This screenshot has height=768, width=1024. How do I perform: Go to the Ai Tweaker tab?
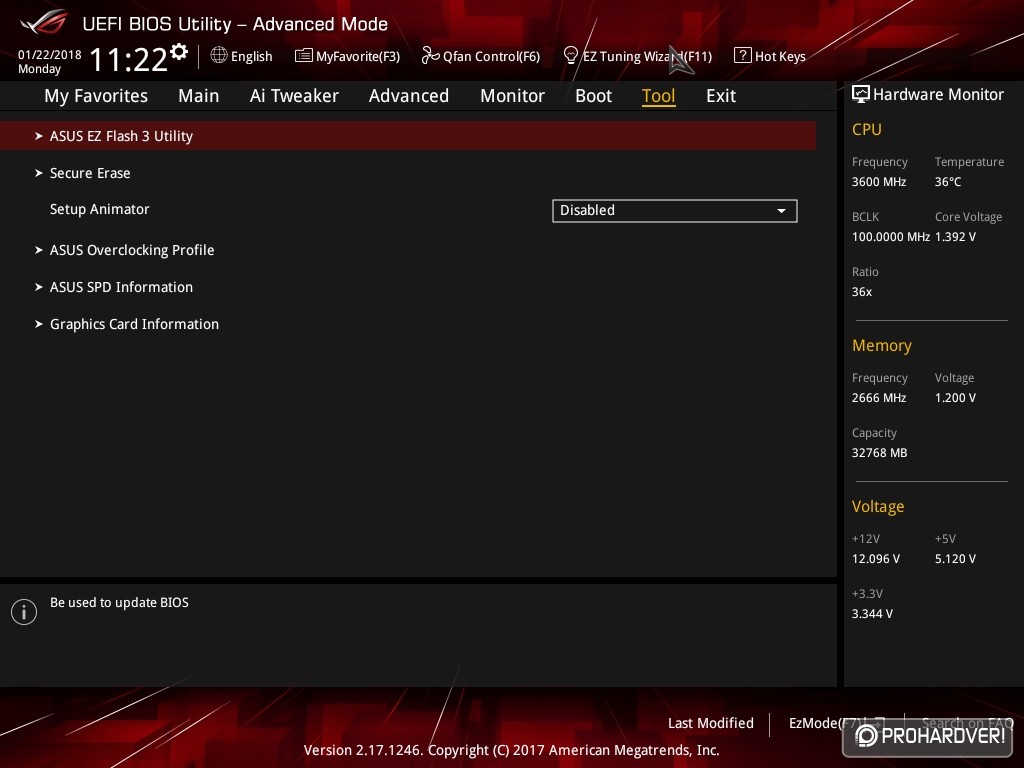pos(294,96)
